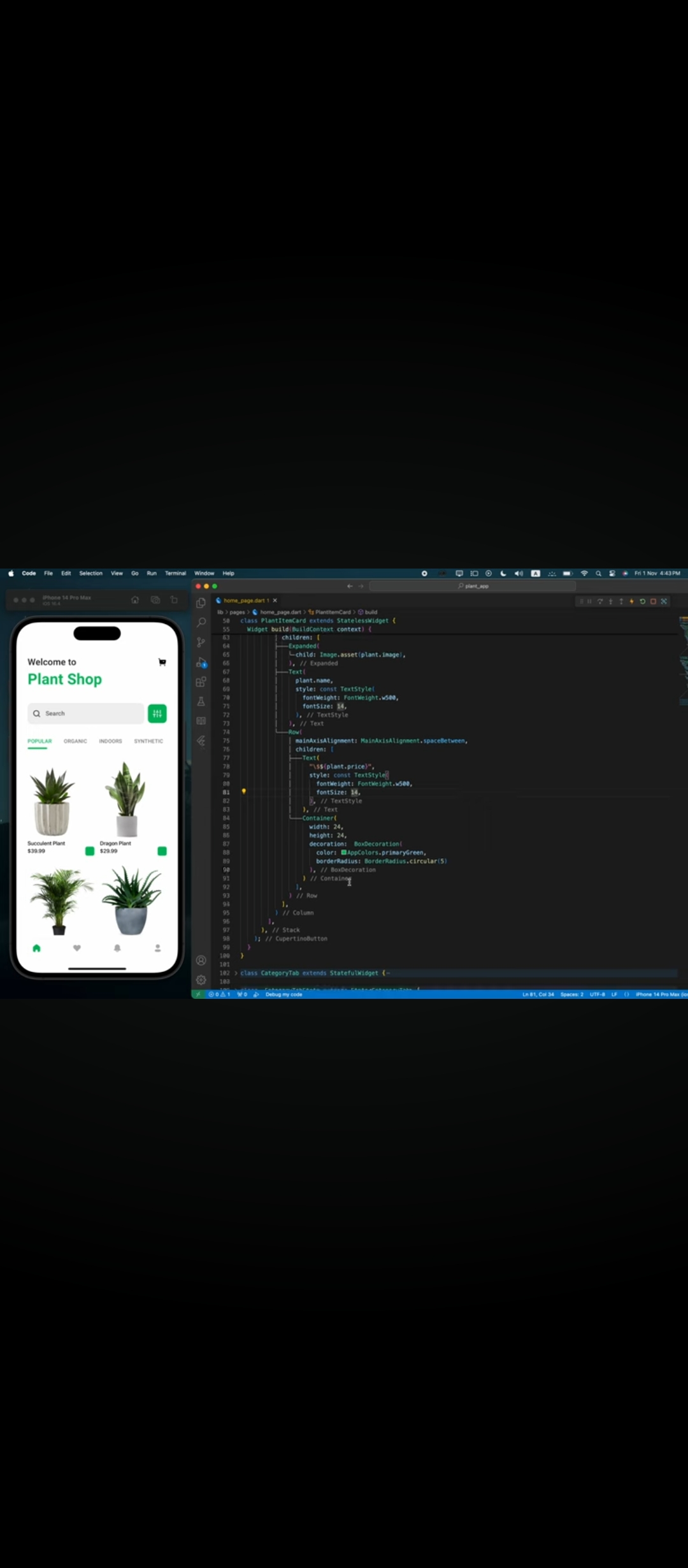Open the Manage gear in activity bar
The width and height of the screenshot is (688, 1568).
pyautogui.click(x=201, y=980)
